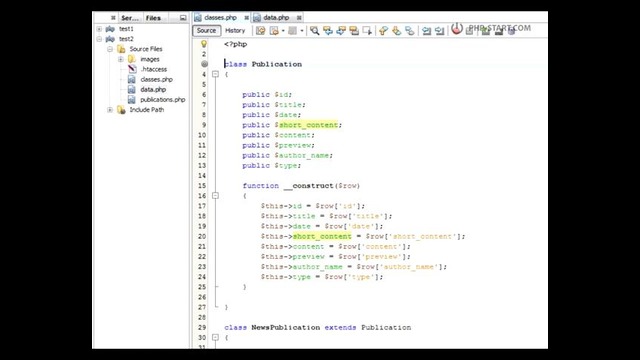Jump to Last Edit location icon
The width and height of the screenshot is (640, 360).
click(260, 31)
